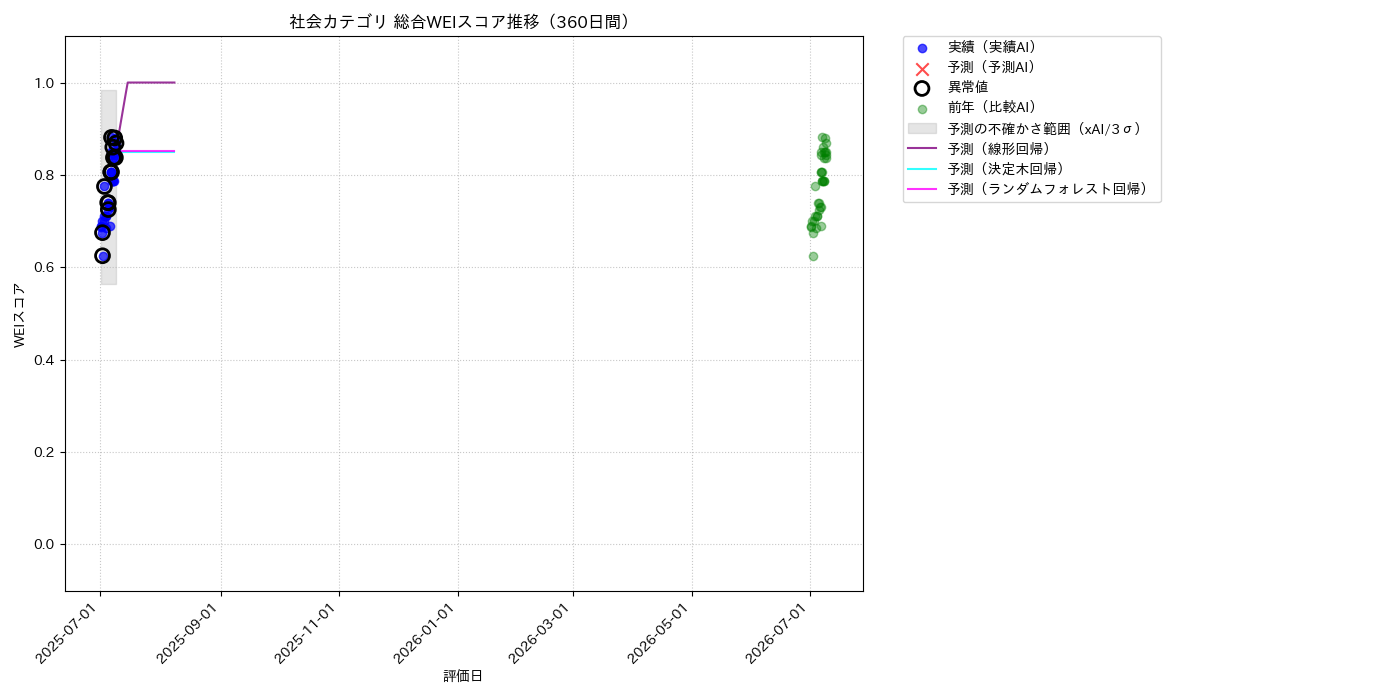
Task: Click the blue dot legend marker for 実績
Action: pos(922,48)
